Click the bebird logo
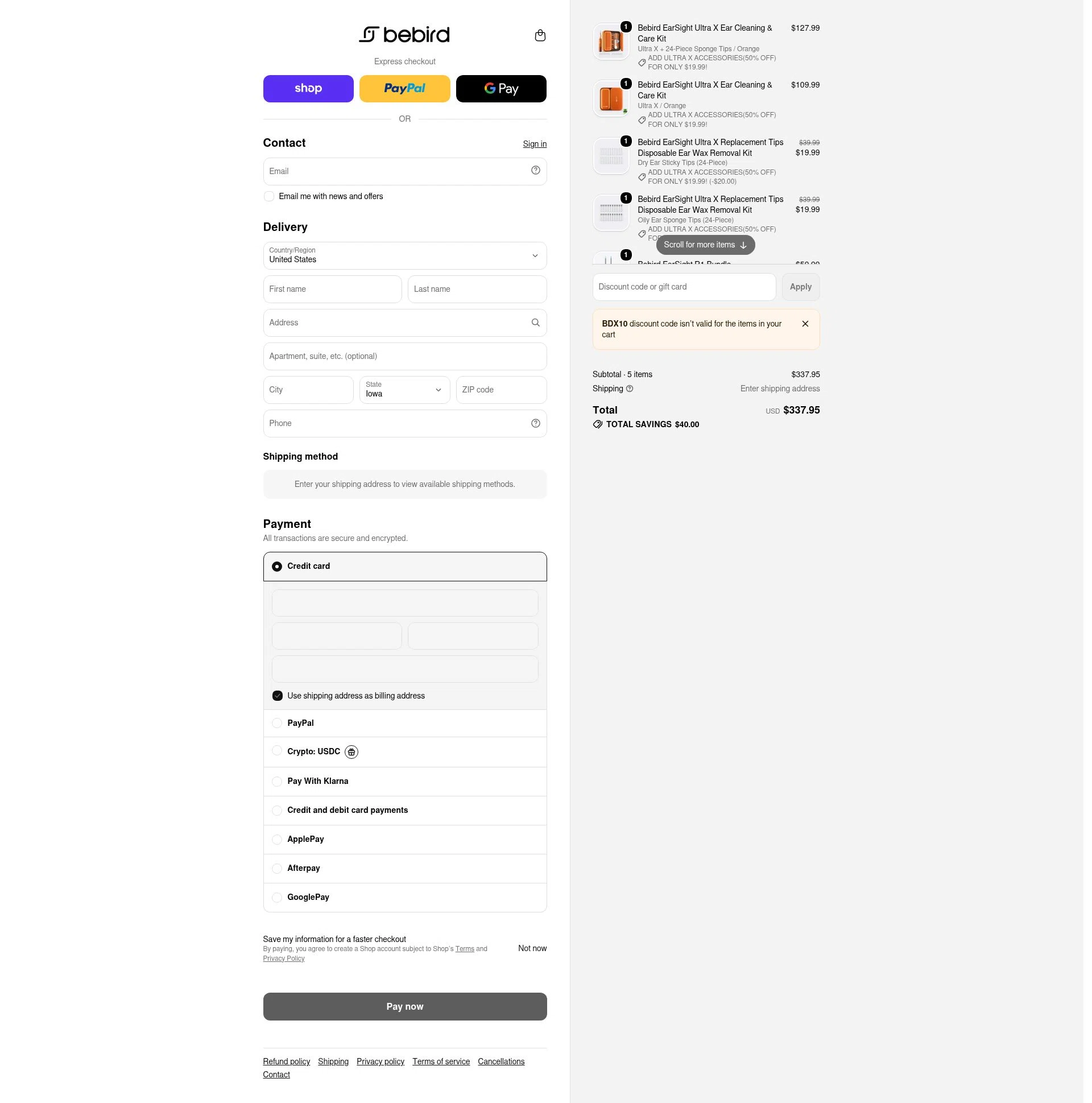1092x1103 pixels. (x=404, y=34)
